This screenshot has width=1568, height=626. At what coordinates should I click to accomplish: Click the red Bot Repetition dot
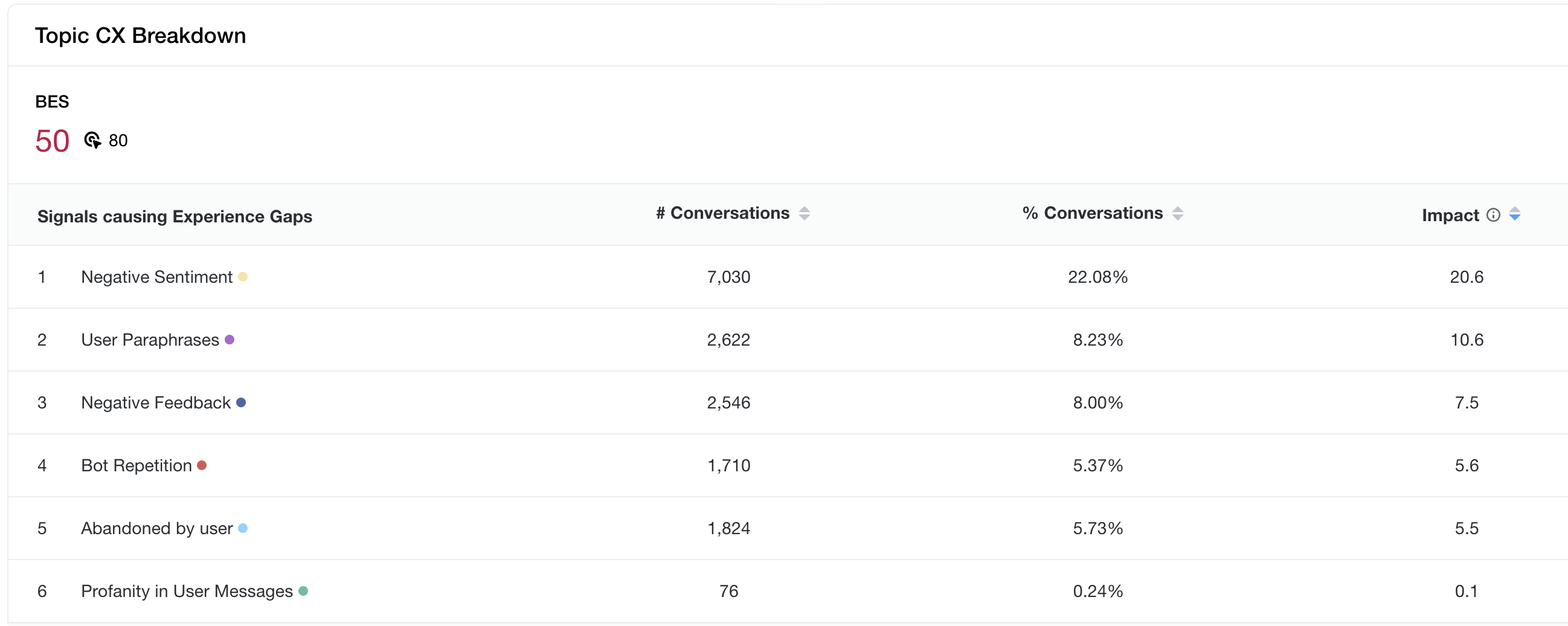pos(202,465)
